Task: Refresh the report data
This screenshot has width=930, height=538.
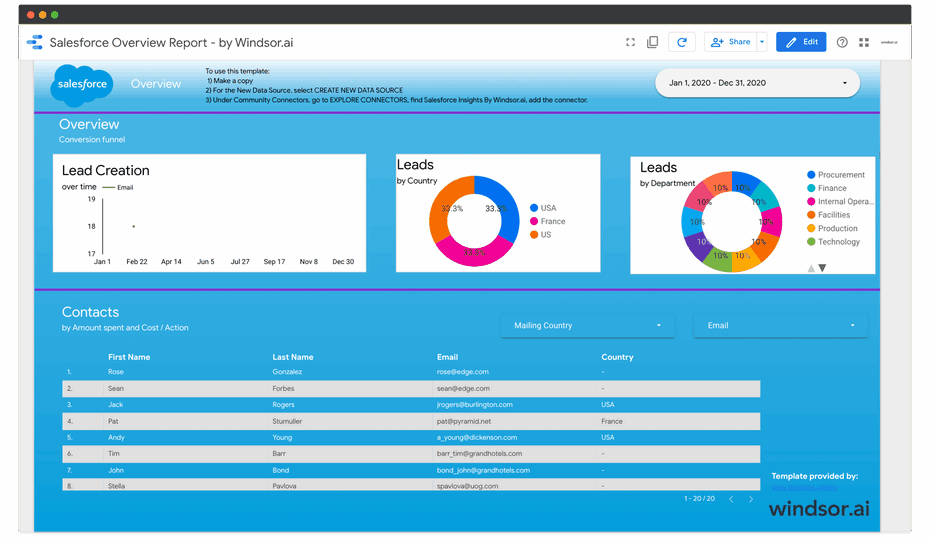Action: [681, 42]
